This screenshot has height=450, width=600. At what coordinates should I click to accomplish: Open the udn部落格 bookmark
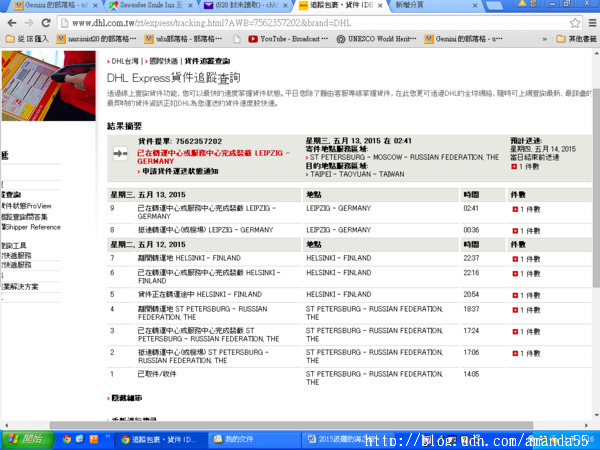[x=184, y=39]
